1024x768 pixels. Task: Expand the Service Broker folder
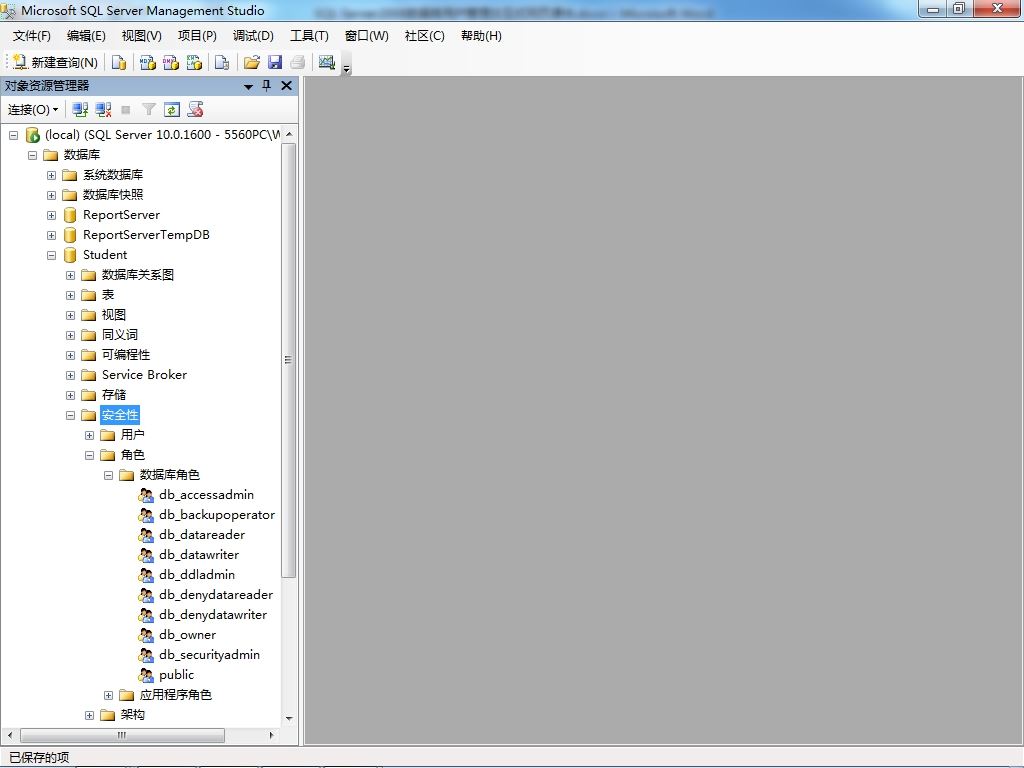point(71,376)
